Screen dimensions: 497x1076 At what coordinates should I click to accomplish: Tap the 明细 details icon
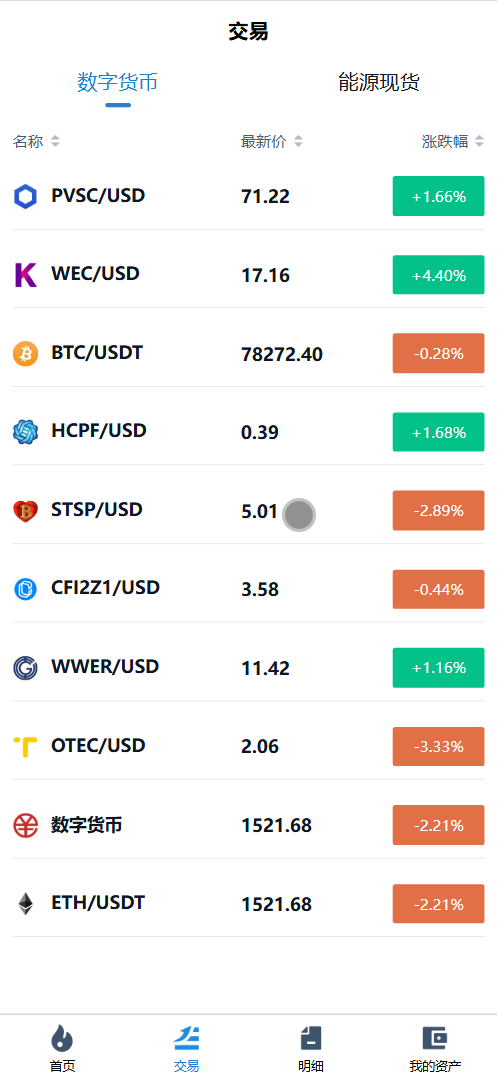tap(310, 1038)
